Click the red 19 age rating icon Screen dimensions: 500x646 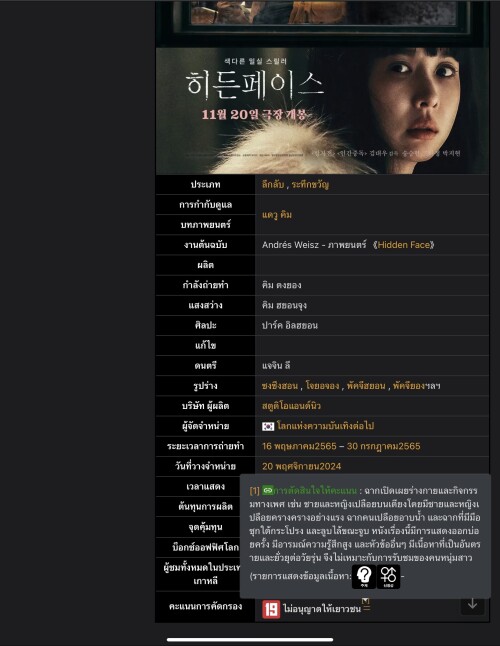(x=271, y=609)
